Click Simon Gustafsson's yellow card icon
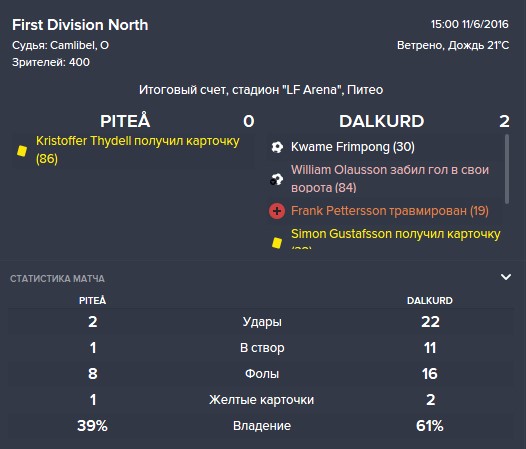This screenshot has width=526, height=449. click(277, 243)
